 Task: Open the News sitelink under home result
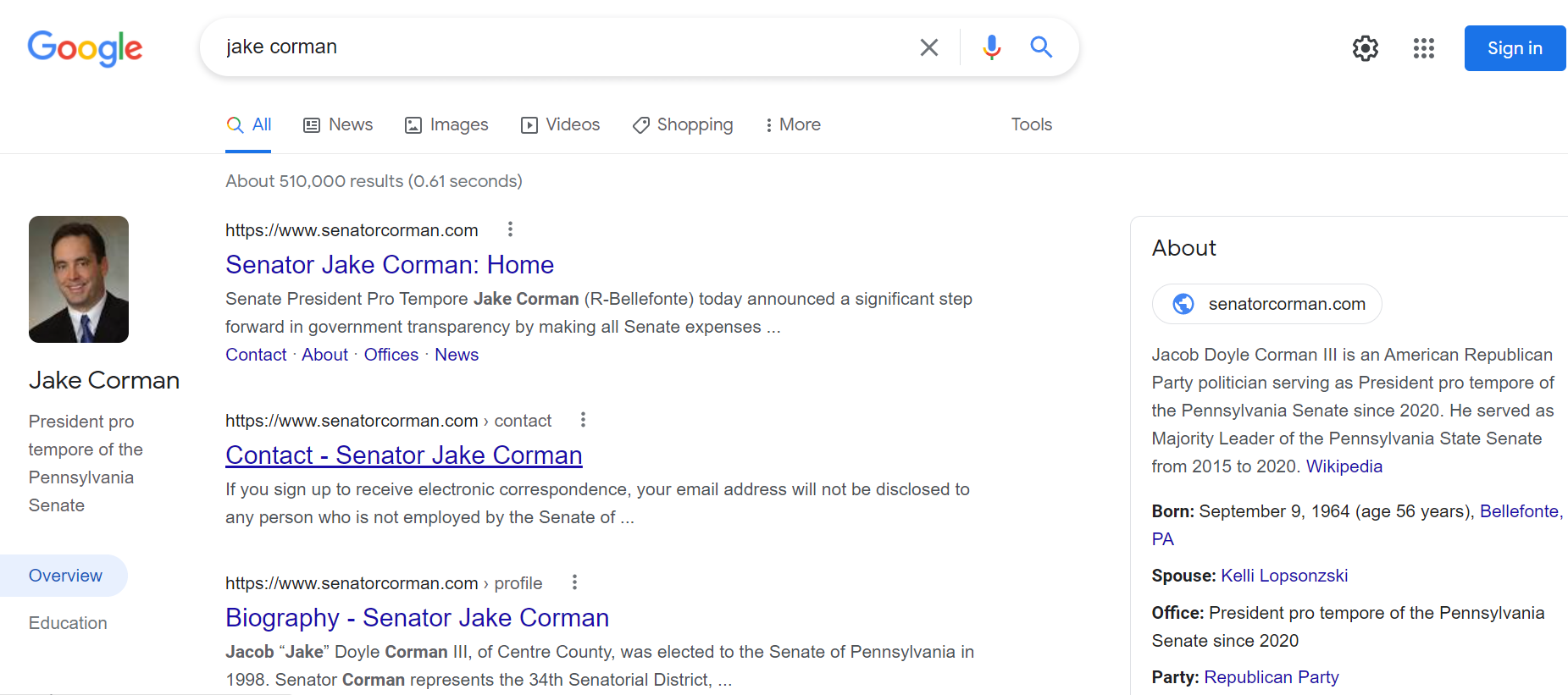tap(457, 355)
